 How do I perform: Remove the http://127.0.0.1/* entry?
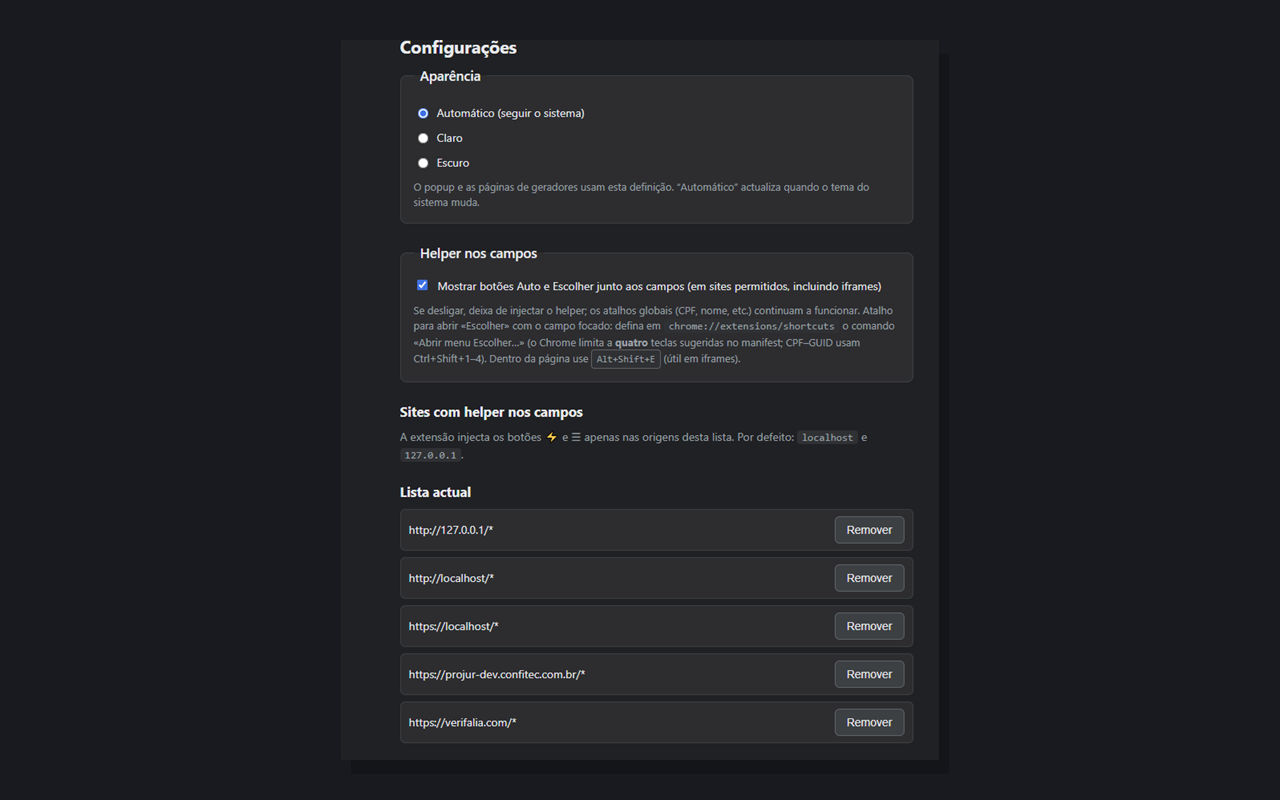click(869, 530)
